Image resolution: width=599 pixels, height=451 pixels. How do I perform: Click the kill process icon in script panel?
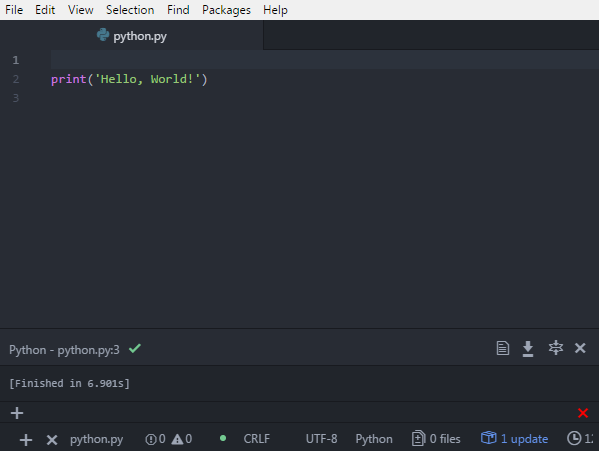click(x=555, y=348)
